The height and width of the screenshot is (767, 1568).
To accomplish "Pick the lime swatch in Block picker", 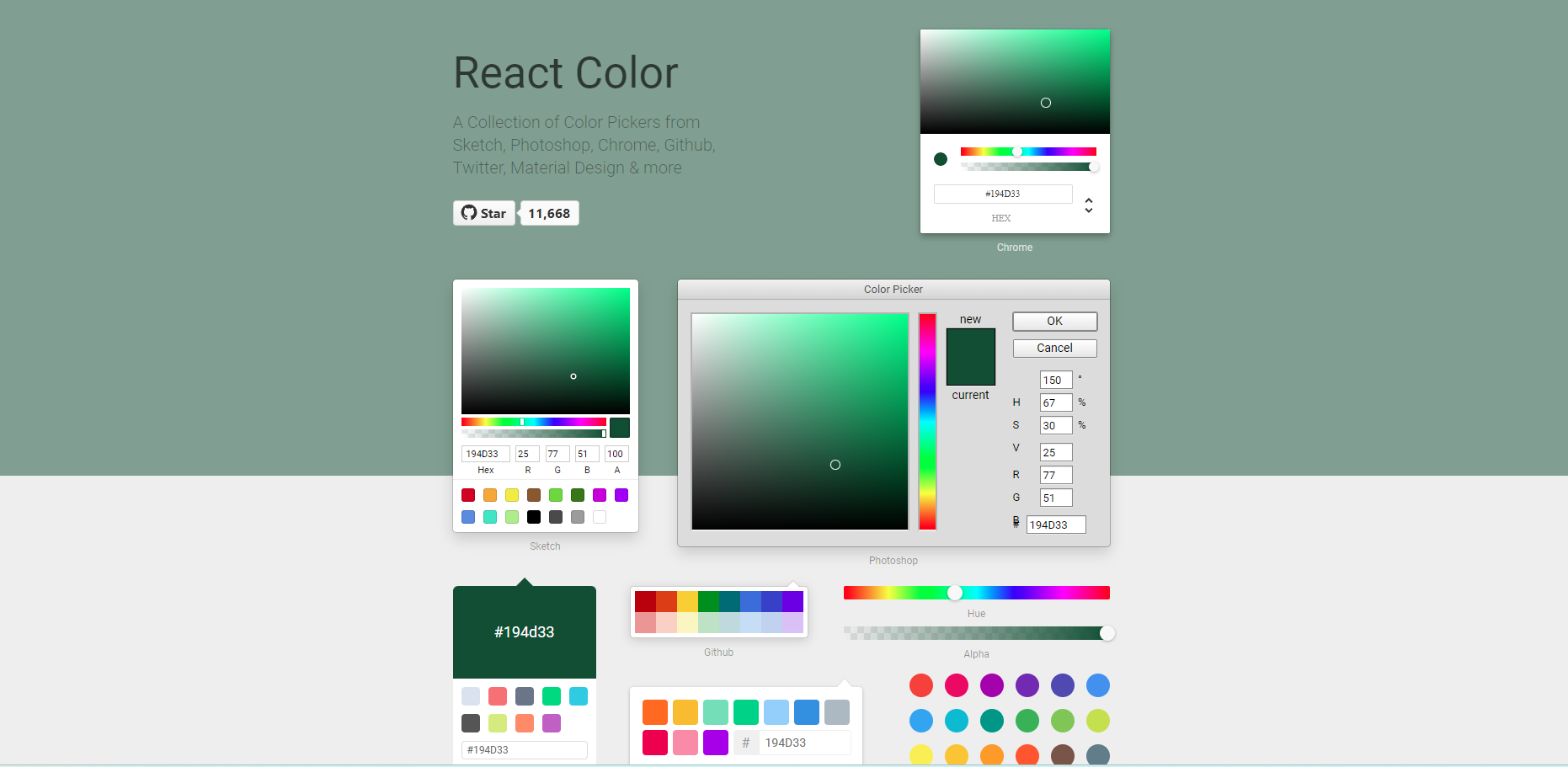I will tap(498, 723).
